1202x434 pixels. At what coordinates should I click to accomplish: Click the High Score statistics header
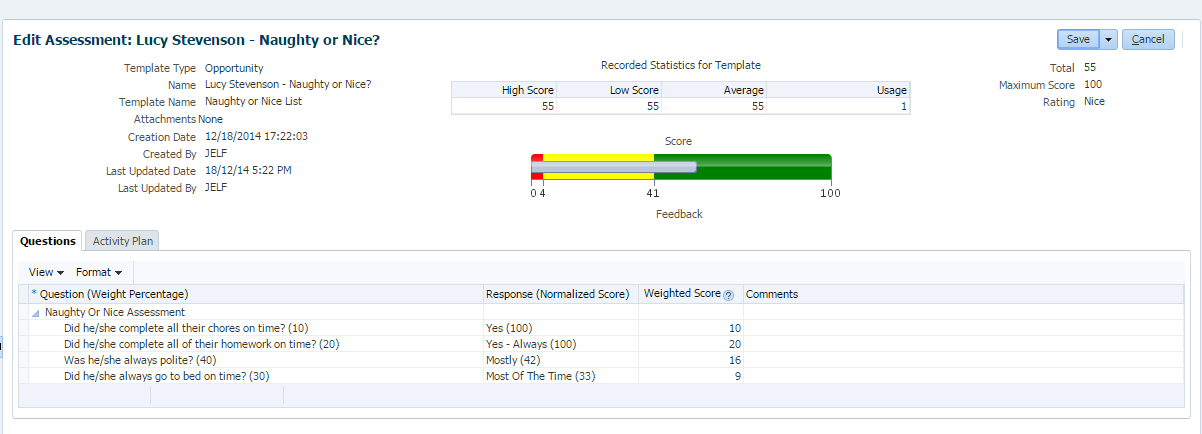click(x=504, y=90)
